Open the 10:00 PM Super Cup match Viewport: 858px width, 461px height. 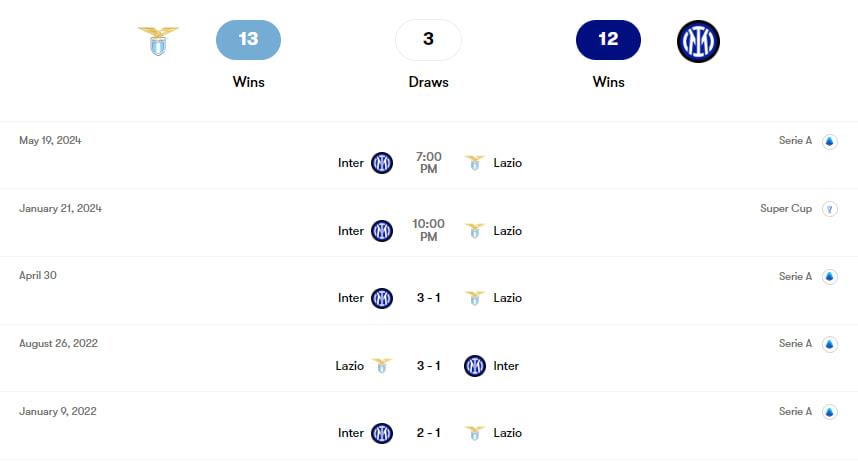(x=428, y=231)
